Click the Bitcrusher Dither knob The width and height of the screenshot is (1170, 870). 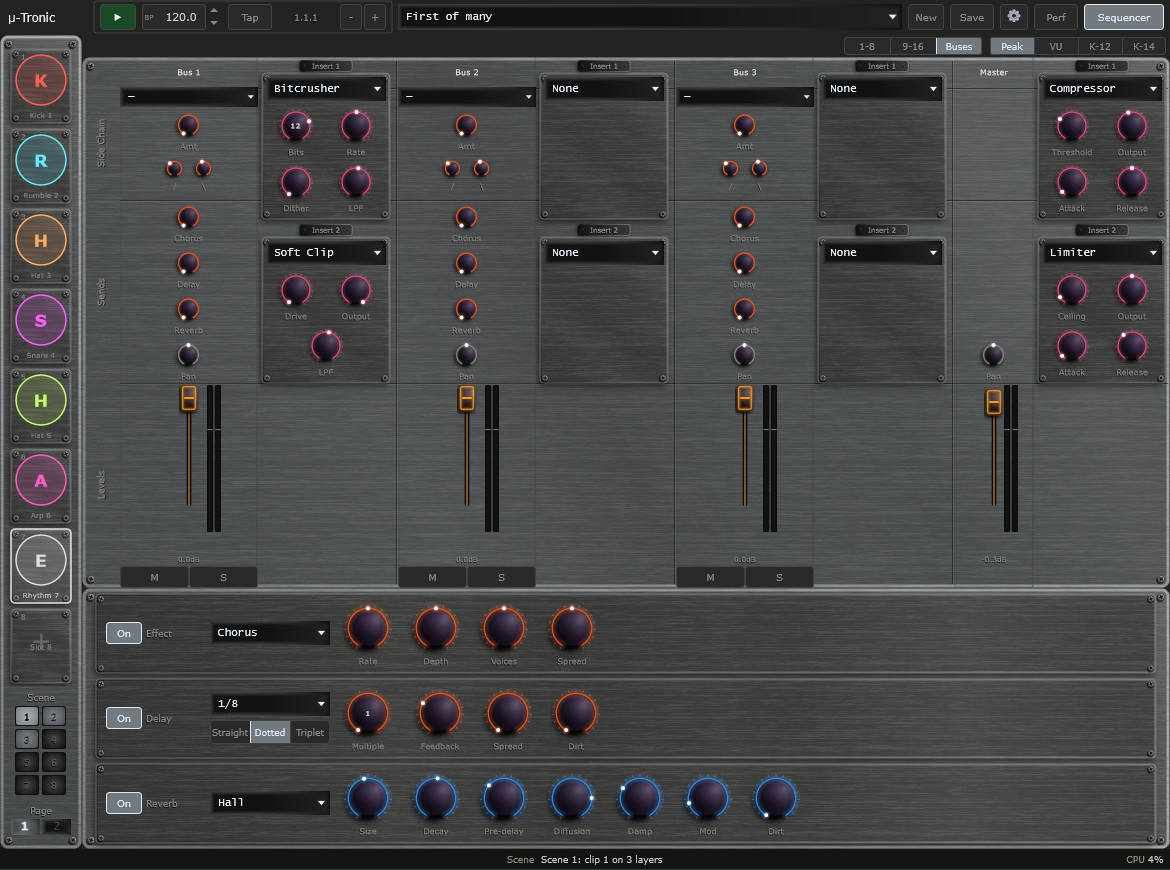tap(295, 182)
